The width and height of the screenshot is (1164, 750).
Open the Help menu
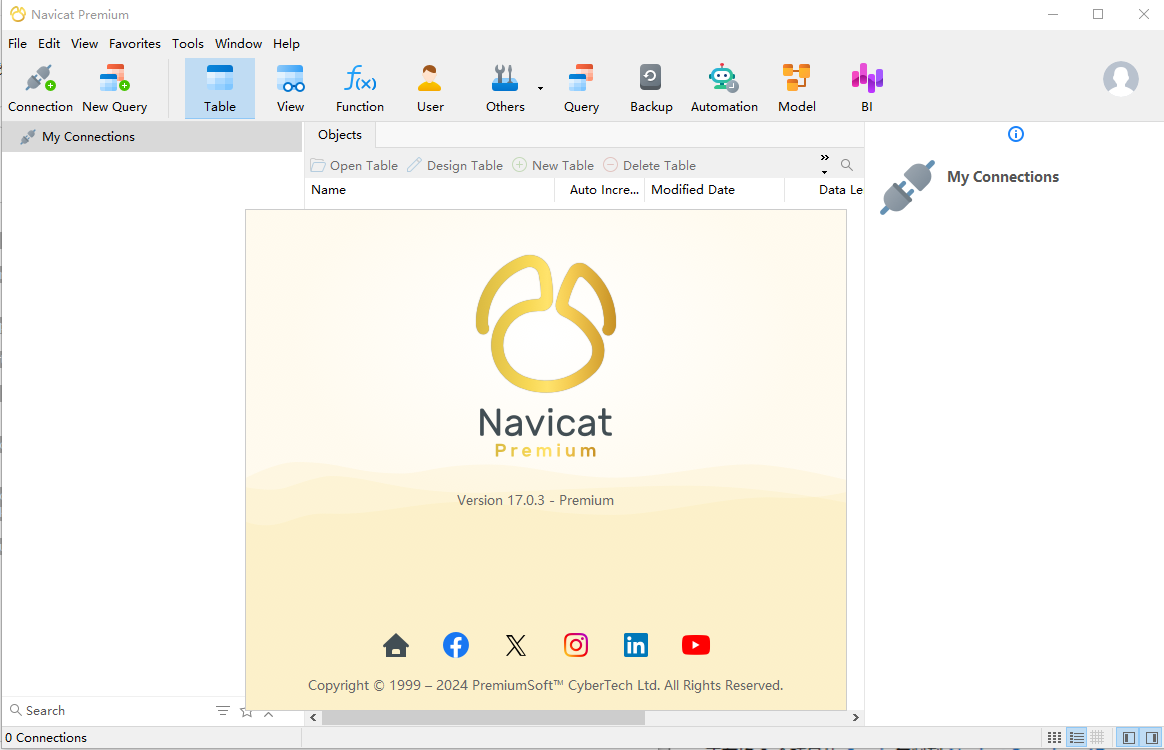286,43
